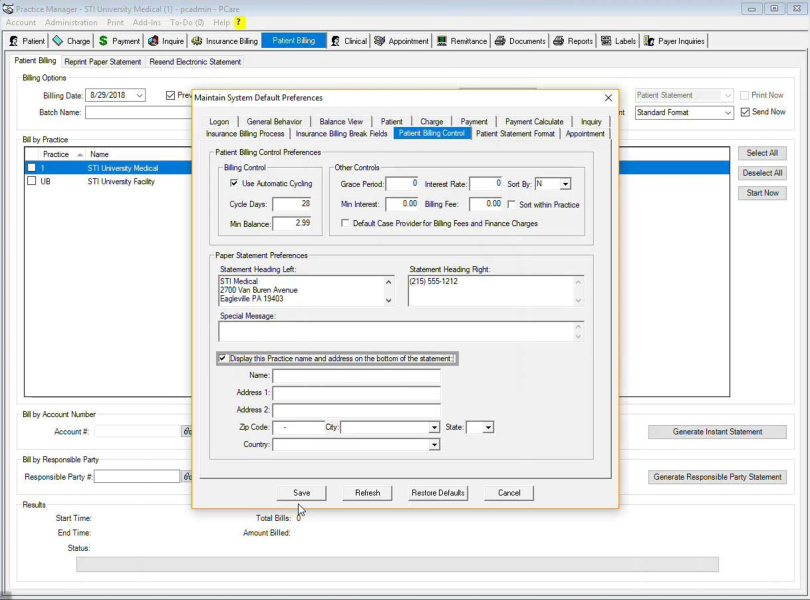This screenshot has height=600, width=810.
Task: Open the Balance View tab
Action: (x=341, y=122)
